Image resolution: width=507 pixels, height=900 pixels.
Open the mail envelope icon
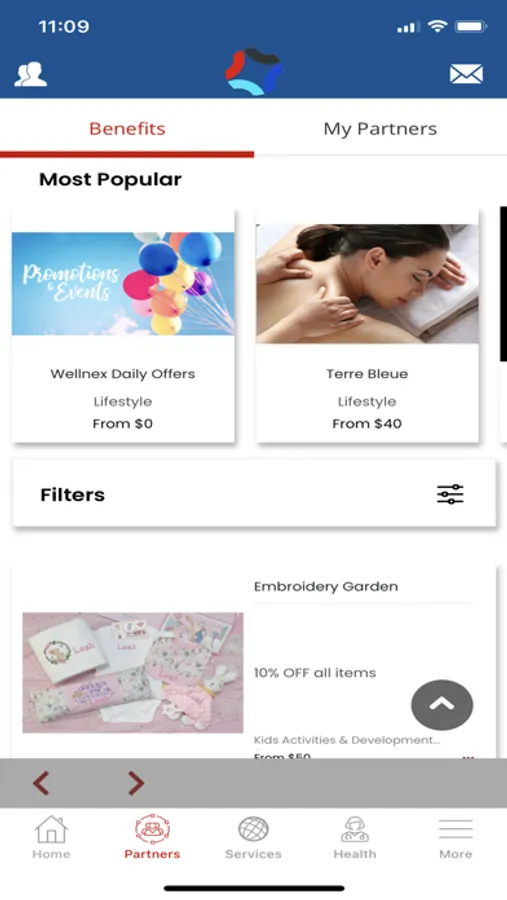[466, 74]
